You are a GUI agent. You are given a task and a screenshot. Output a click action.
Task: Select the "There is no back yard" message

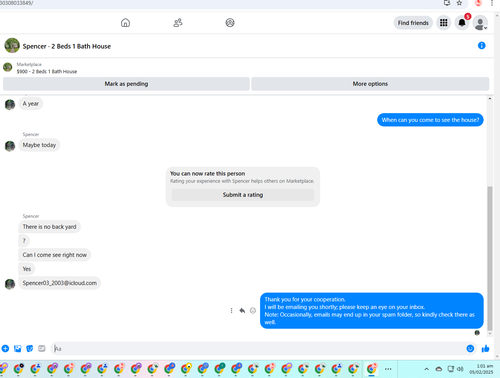[x=49, y=227]
